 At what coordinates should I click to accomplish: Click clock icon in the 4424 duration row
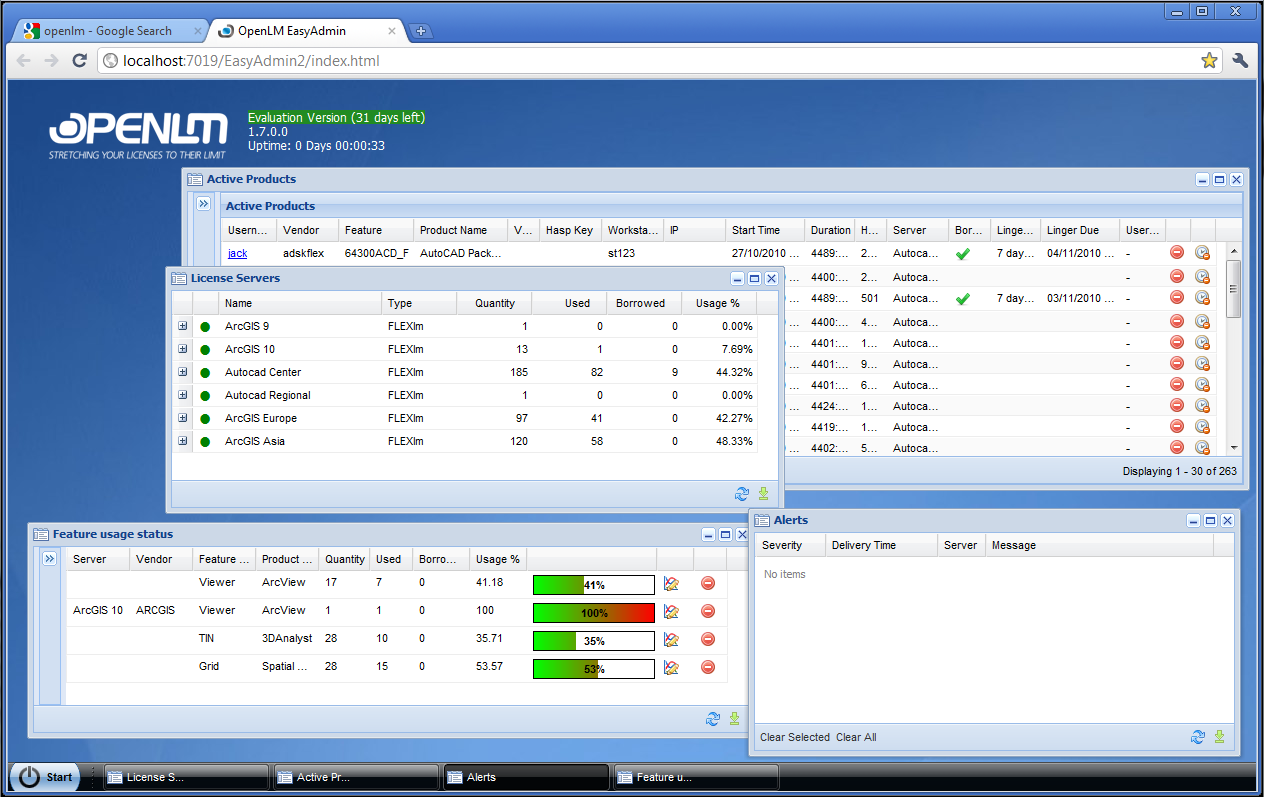click(1202, 406)
